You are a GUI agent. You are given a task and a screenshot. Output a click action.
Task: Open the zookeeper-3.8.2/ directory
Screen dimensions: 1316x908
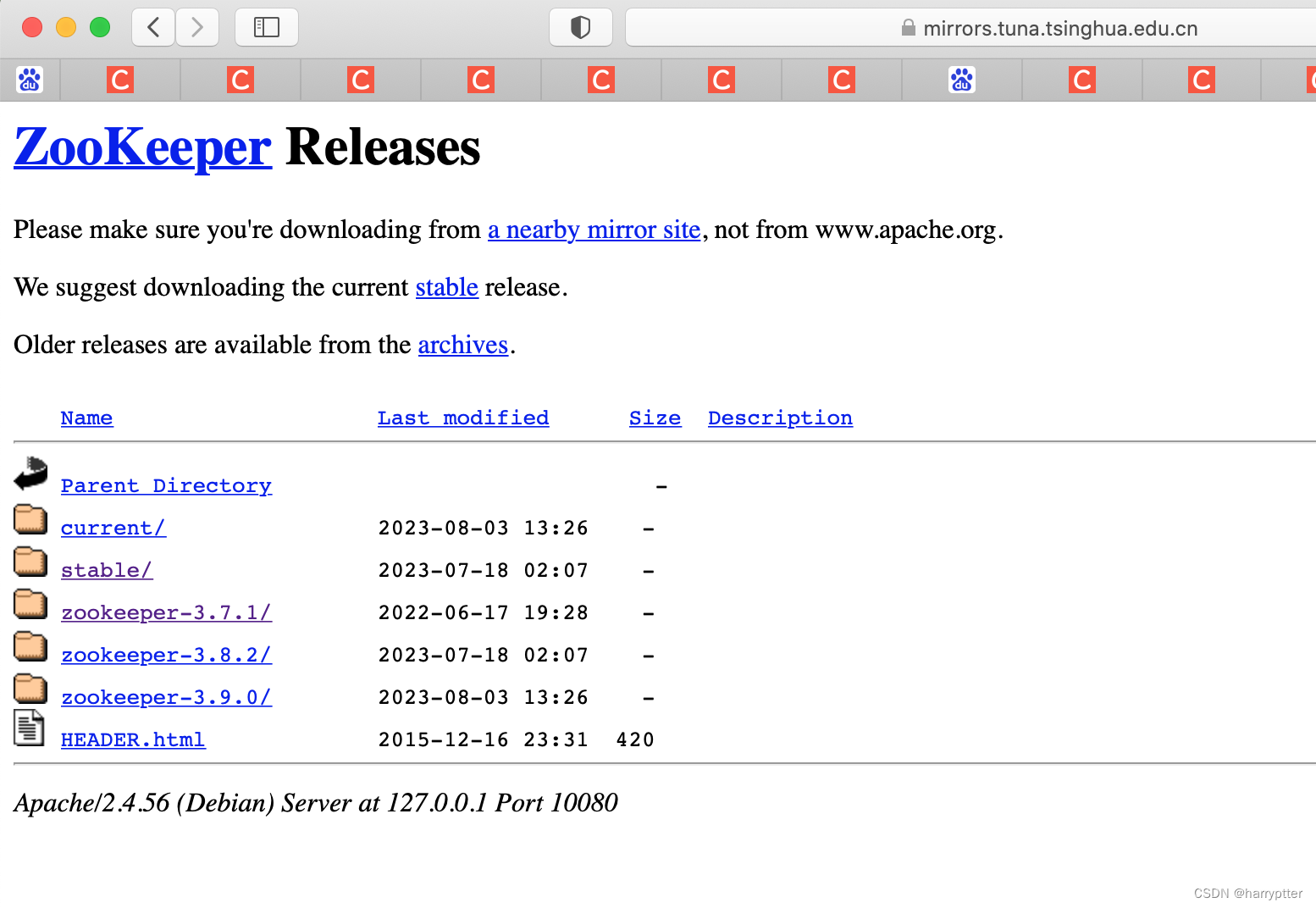pyautogui.click(x=166, y=655)
